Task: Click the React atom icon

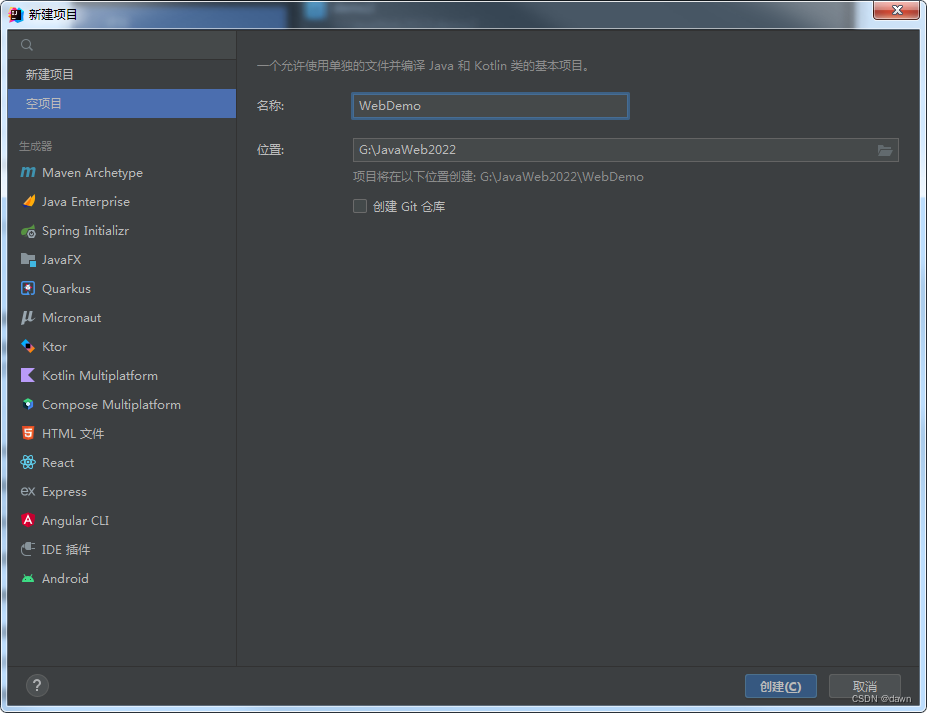Action: point(28,462)
